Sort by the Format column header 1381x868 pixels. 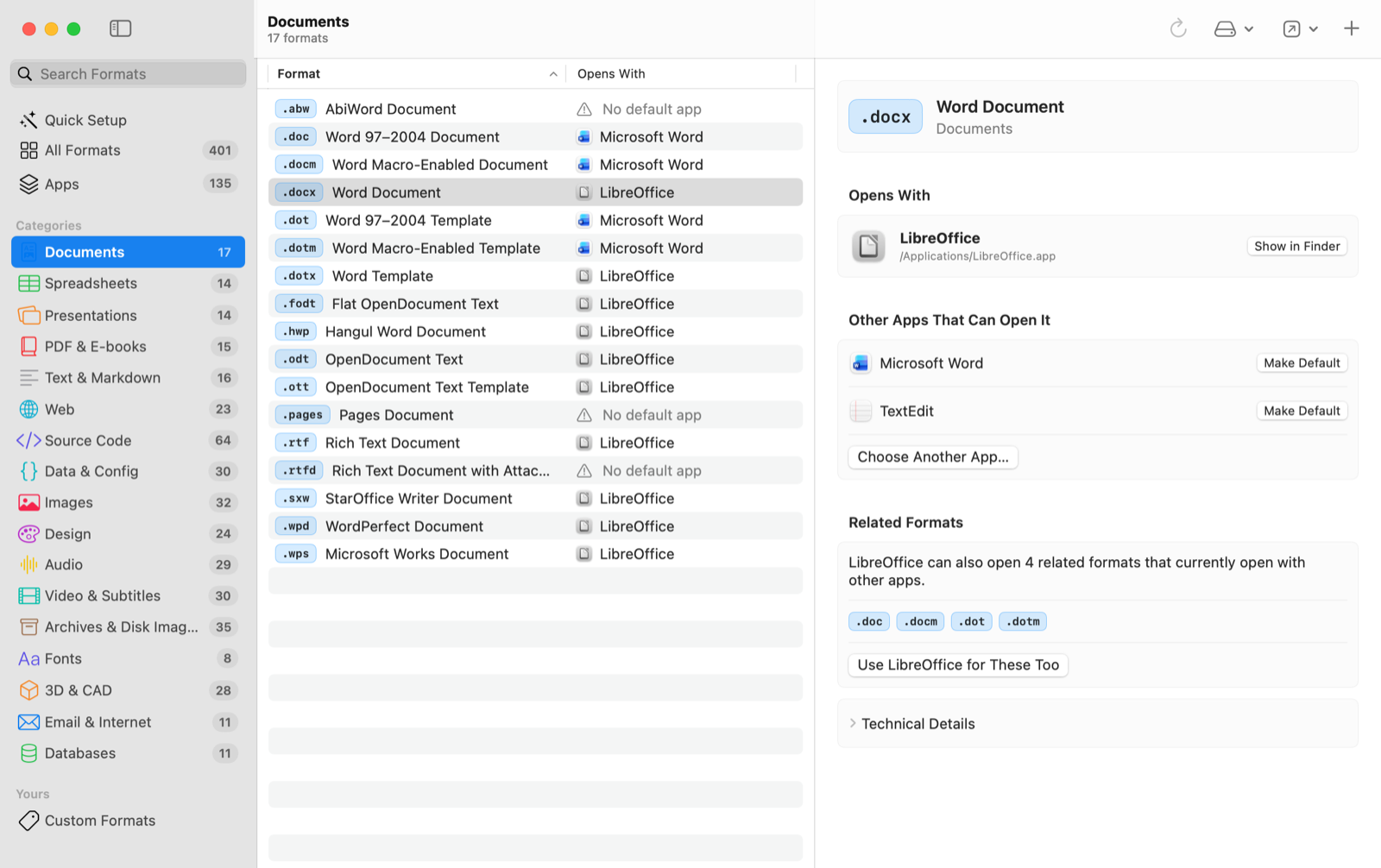click(x=417, y=73)
